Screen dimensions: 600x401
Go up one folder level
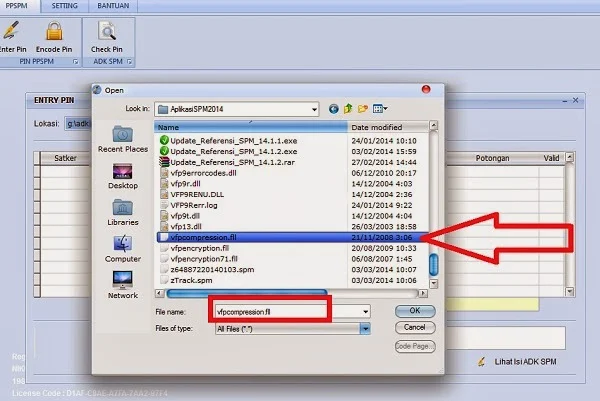point(348,109)
